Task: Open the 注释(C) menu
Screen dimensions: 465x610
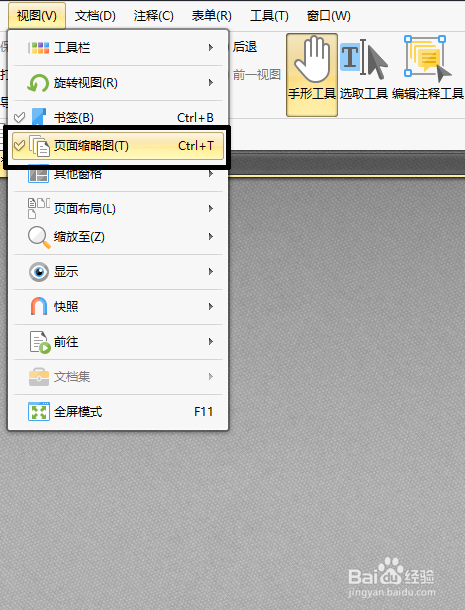Action: (x=153, y=16)
